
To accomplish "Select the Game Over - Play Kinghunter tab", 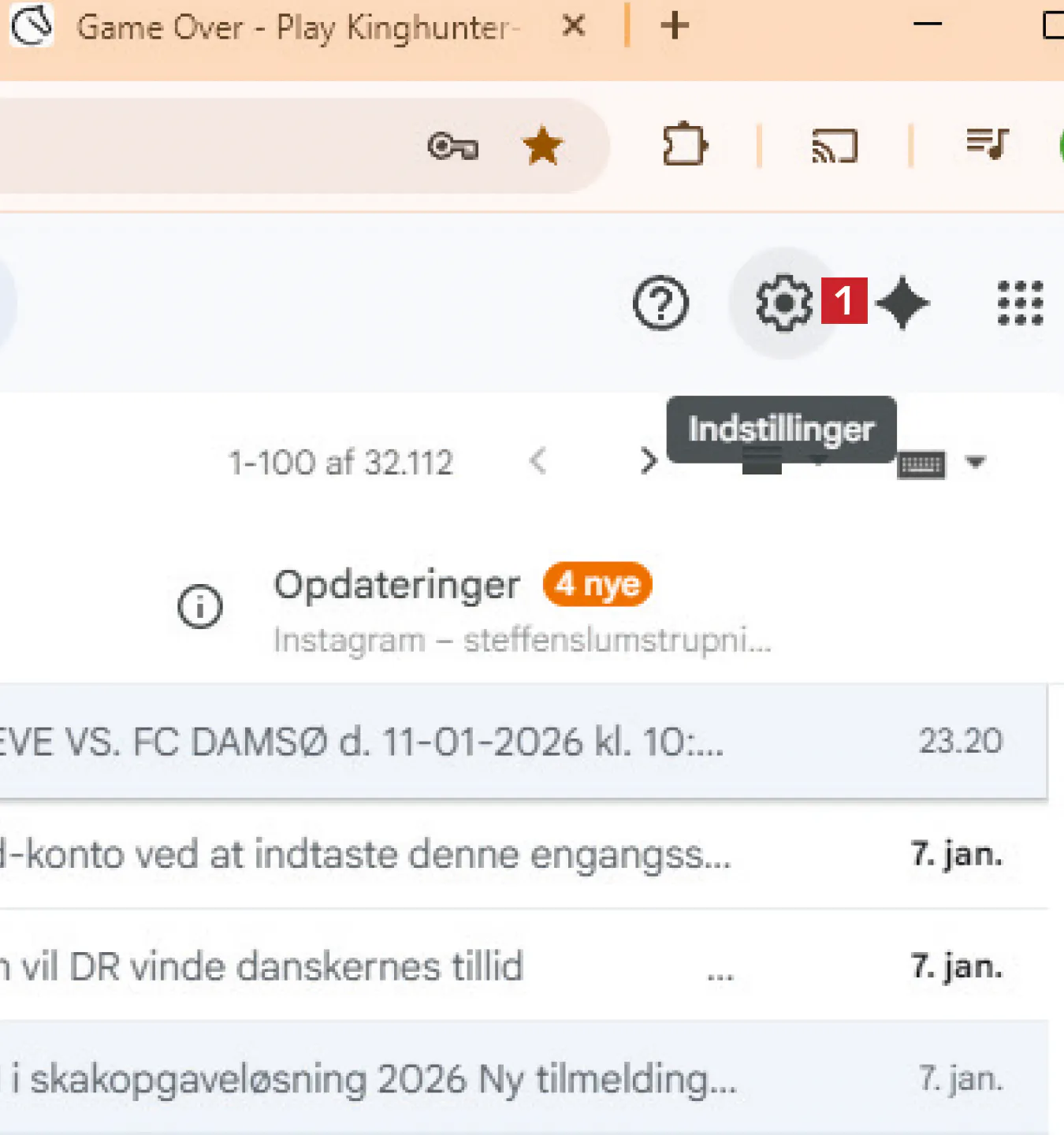I will click(x=299, y=28).
